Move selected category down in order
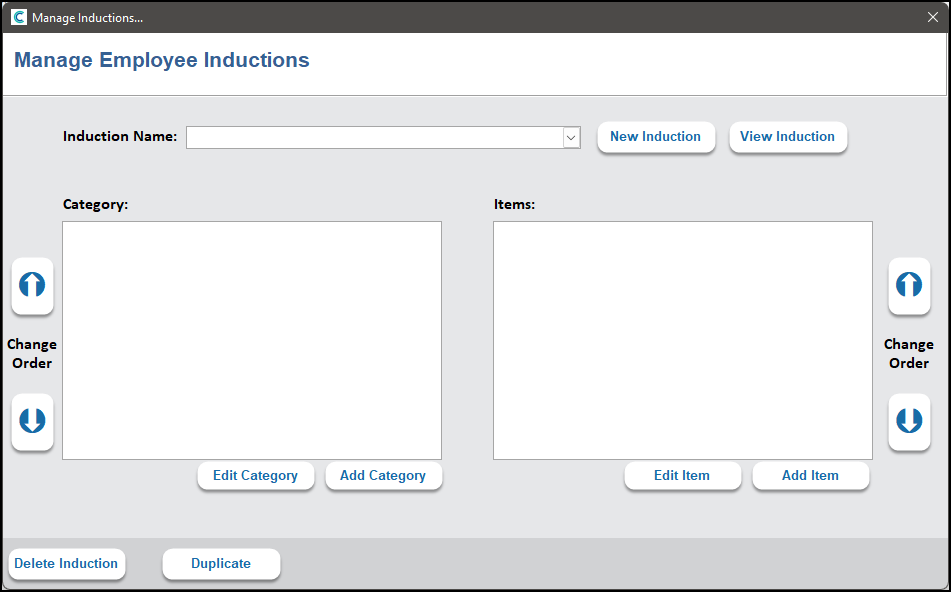 pyautogui.click(x=32, y=421)
